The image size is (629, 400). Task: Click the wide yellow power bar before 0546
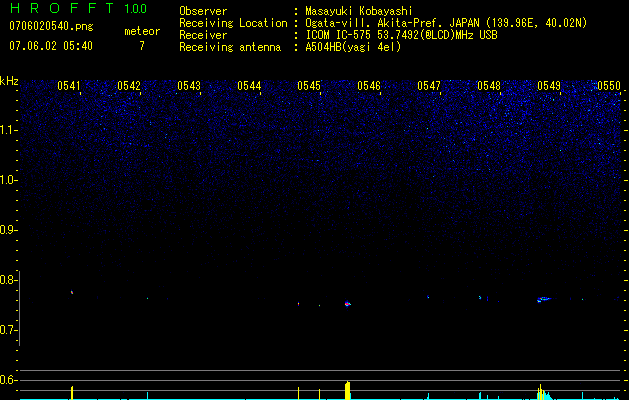[x=347, y=390]
